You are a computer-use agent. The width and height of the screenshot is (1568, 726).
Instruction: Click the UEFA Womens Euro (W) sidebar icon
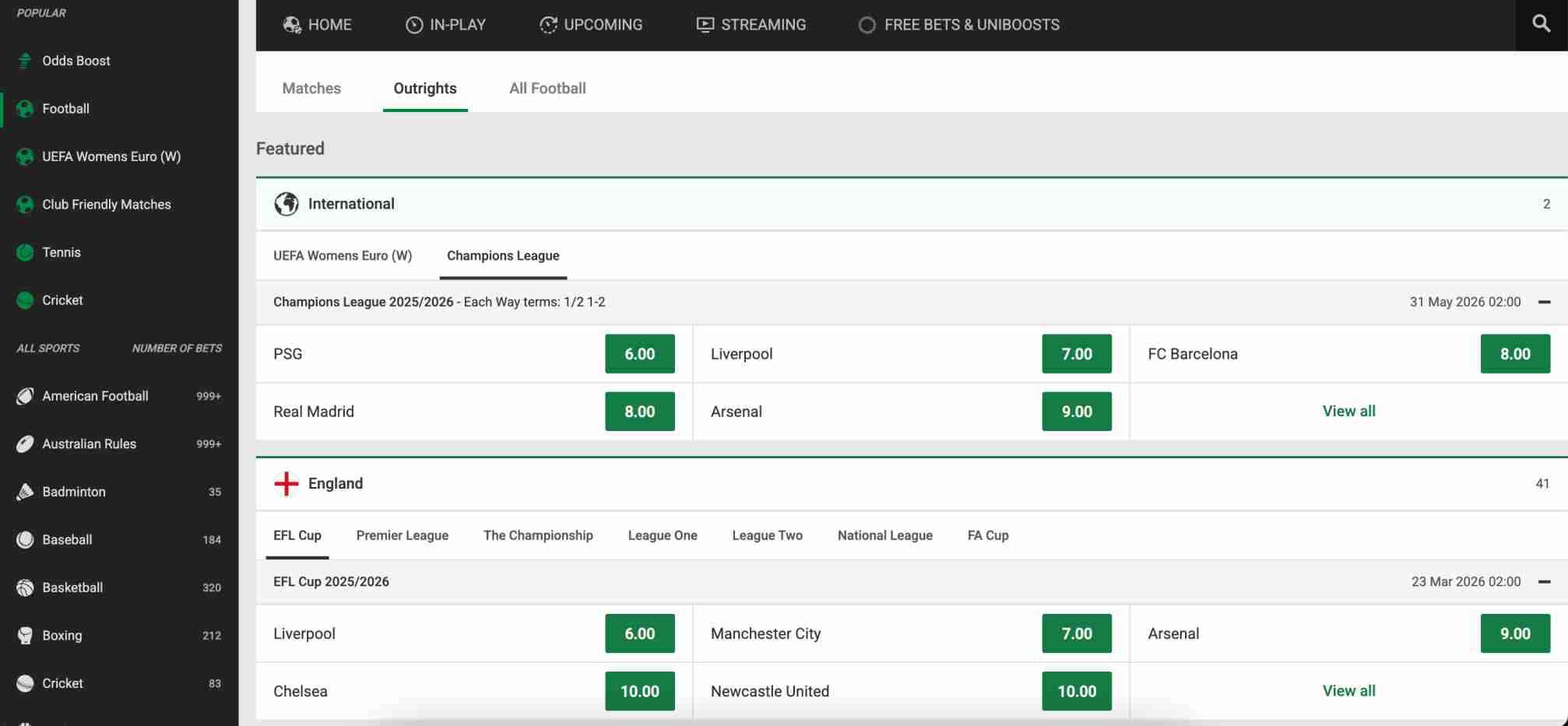(x=25, y=156)
